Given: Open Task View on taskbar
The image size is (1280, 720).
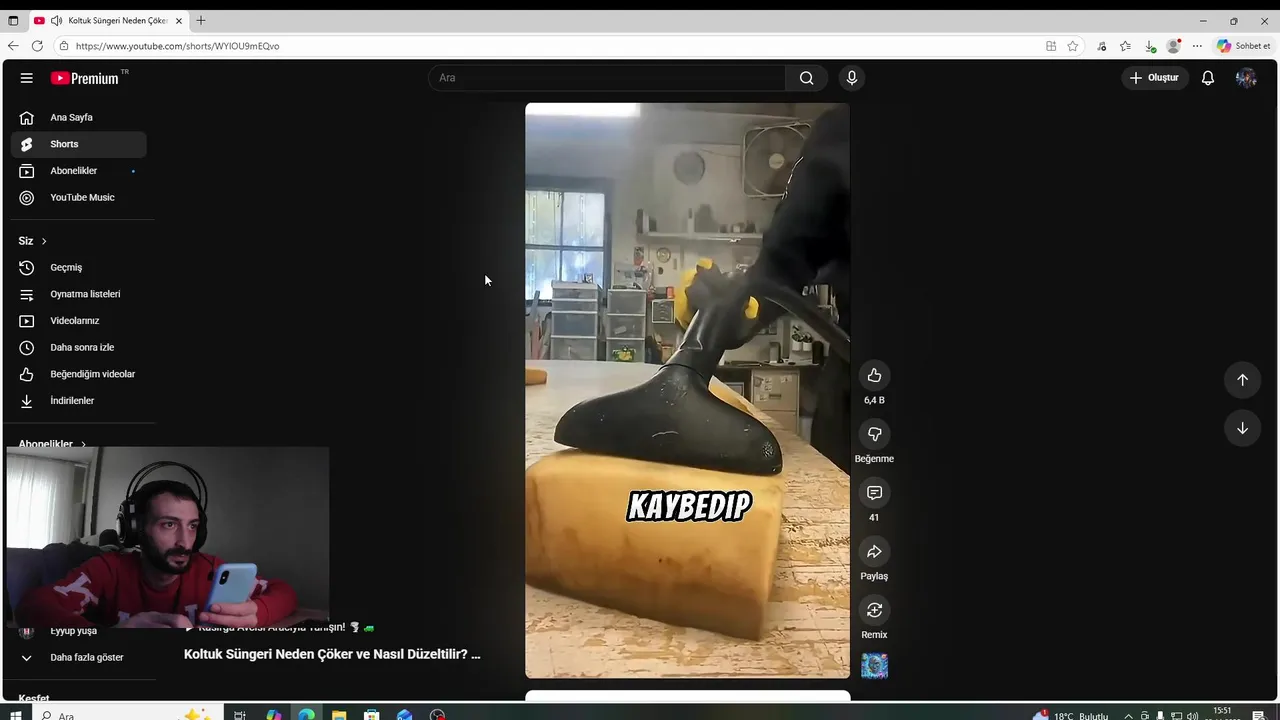Looking at the screenshot, I should coord(240,715).
